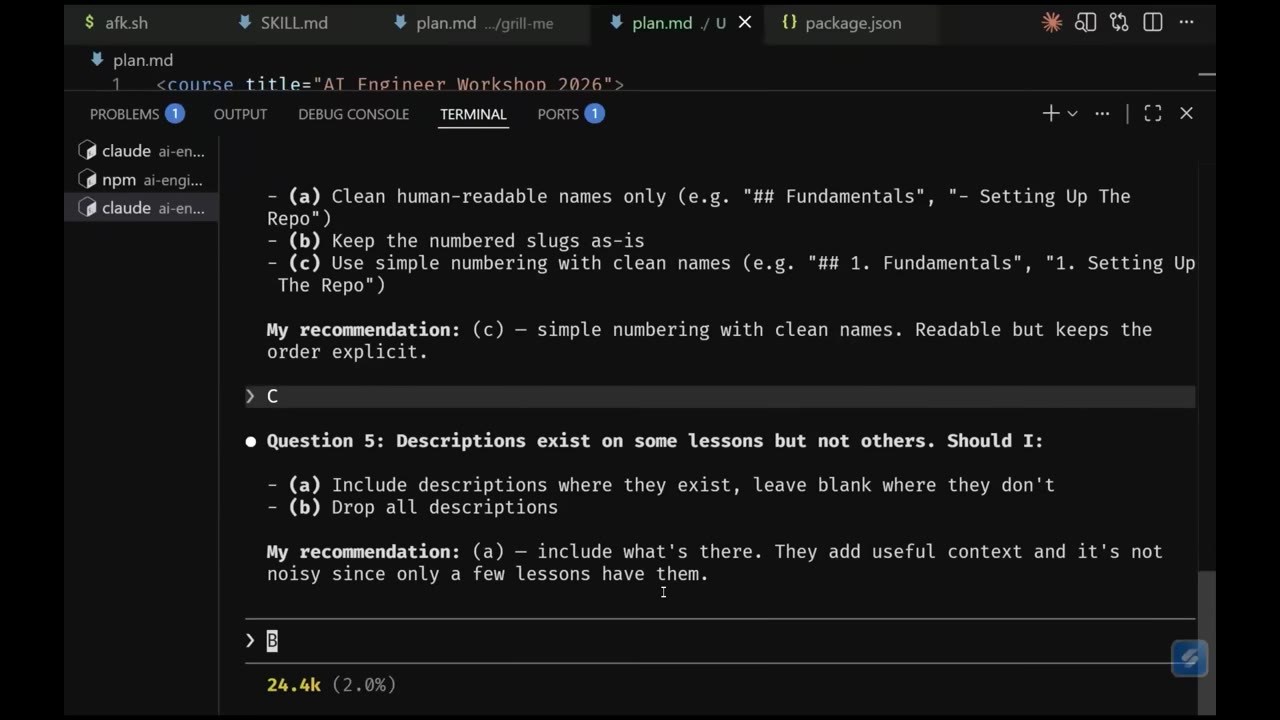Open markdown preview to the side
This screenshot has width=1280, height=720.
pos(1085,23)
